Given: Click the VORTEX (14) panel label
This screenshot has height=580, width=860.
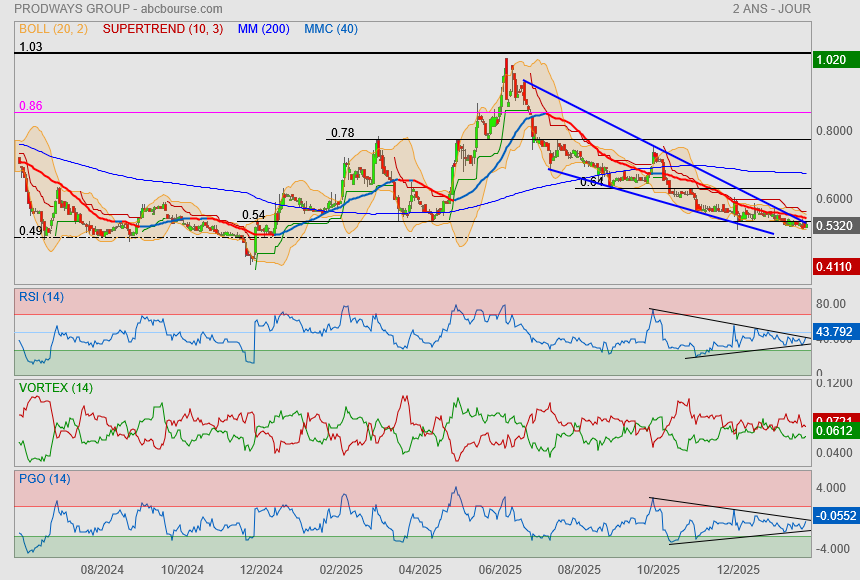Looking at the screenshot, I should (x=55, y=387).
